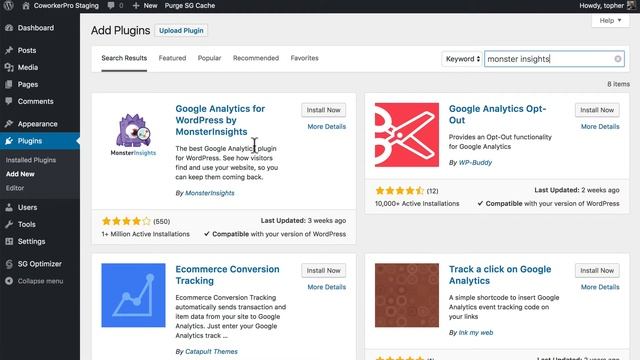Open Add New submenu item

pyautogui.click(x=20, y=174)
